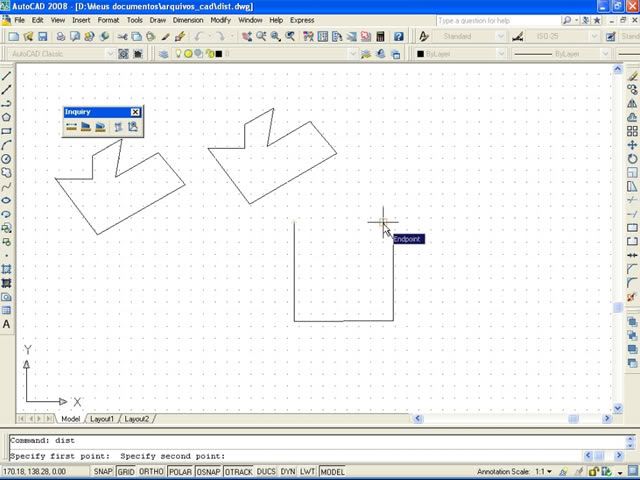
Task: Close the Inquiry toolbar
Action: coord(136,112)
